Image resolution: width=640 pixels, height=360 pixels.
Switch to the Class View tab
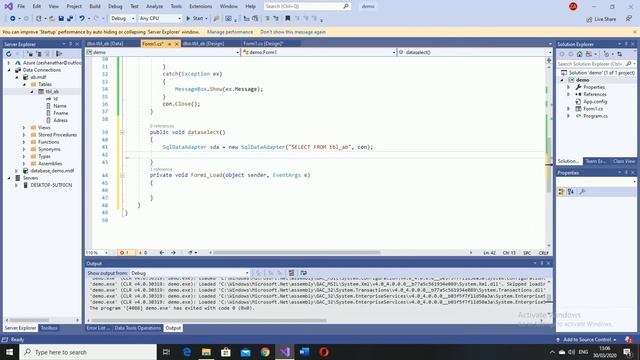(624, 161)
